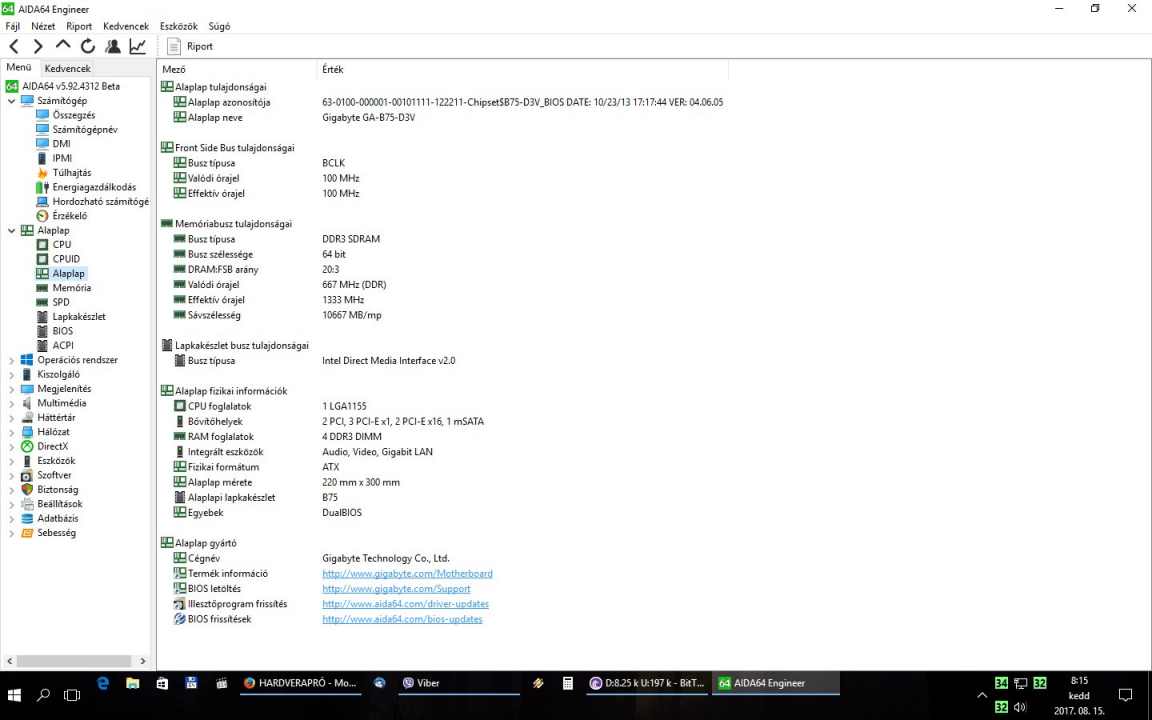Open the Edge browser taskbar icon
This screenshot has height=720, width=1152.
click(103, 683)
